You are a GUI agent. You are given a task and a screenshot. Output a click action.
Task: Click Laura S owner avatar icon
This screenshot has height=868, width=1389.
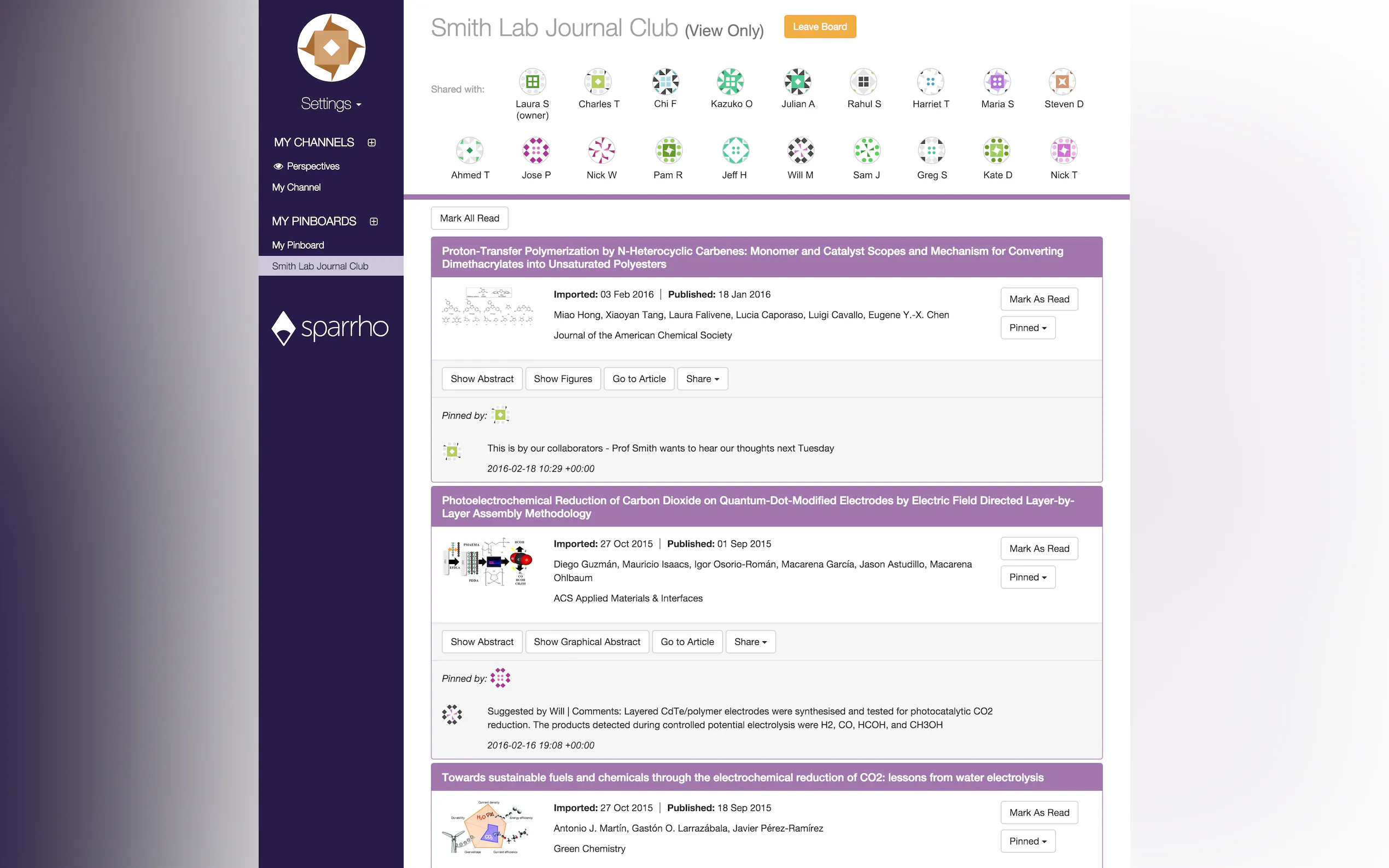tap(532, 81)
